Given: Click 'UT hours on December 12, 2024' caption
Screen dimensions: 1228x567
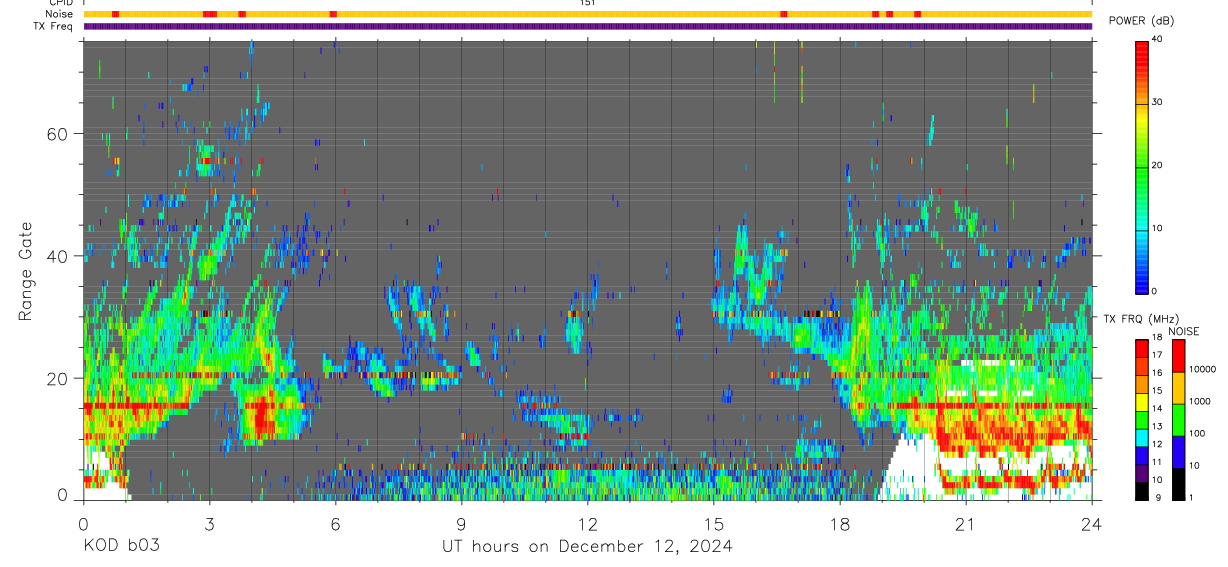Looking at the screenshot, I should [587, 546].
